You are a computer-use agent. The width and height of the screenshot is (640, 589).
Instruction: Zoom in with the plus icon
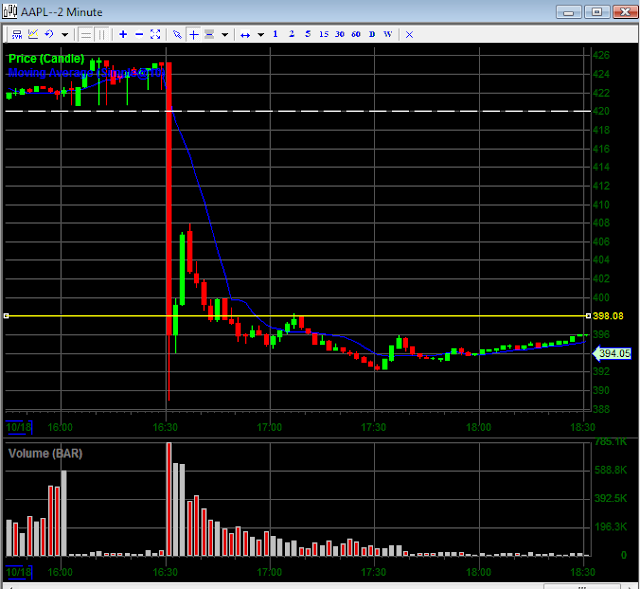pyautogui.click(x=123, y=34)
